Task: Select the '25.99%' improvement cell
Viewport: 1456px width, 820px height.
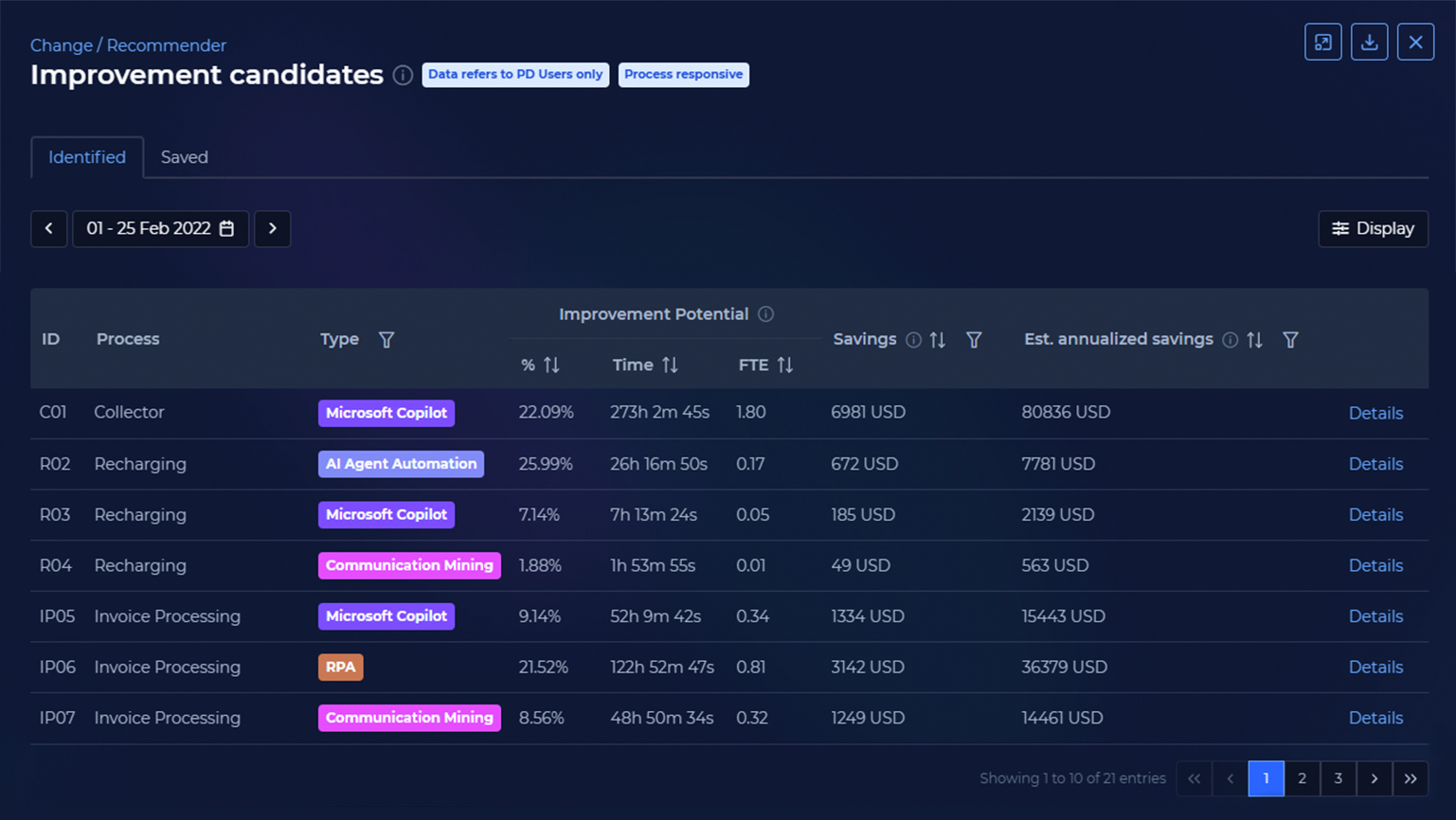Action: pos(546,464)
